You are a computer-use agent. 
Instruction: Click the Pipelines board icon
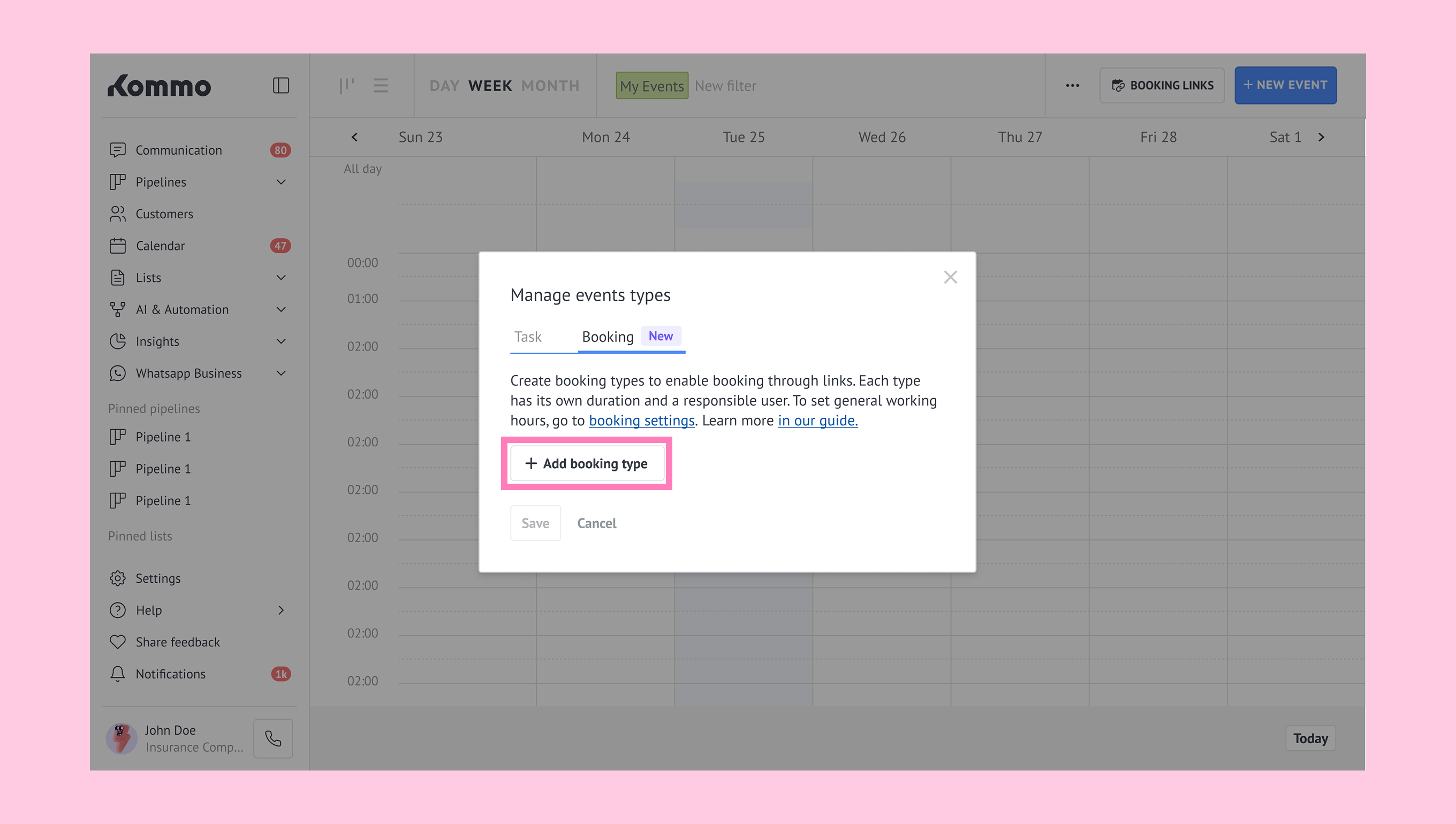click(x=117, y=182)
